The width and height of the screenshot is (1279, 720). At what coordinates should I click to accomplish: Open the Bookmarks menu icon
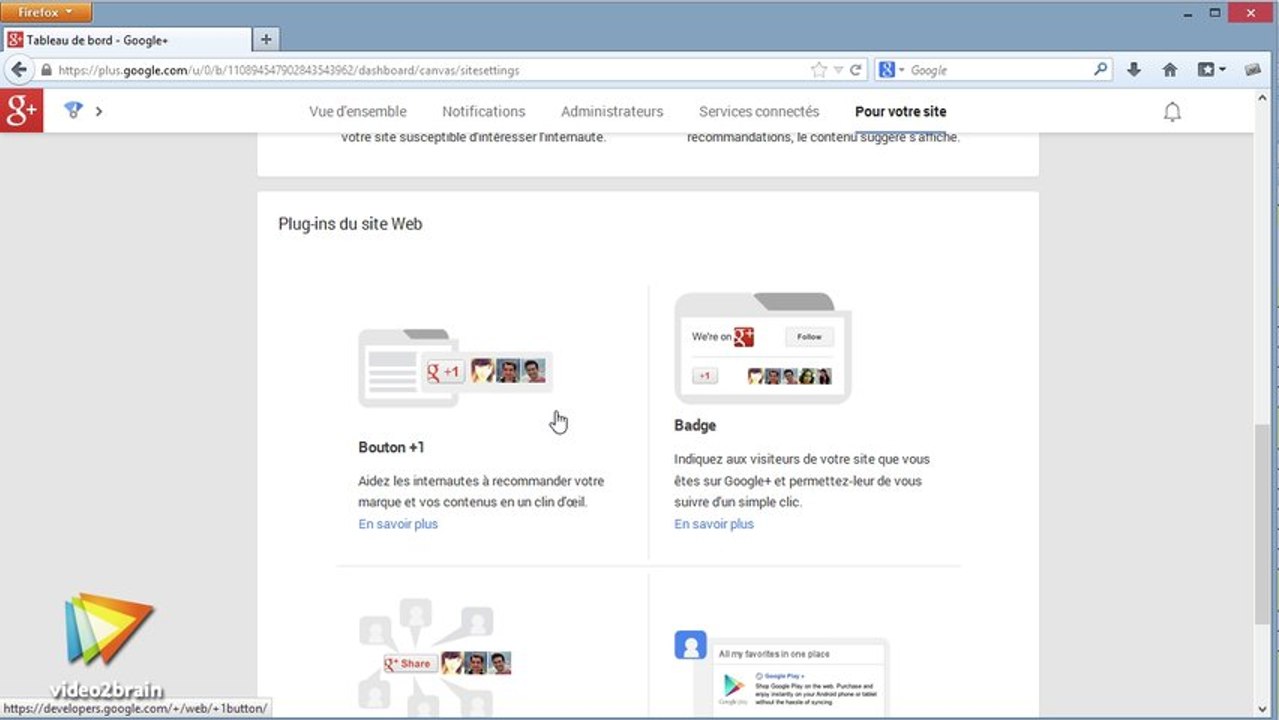coord(1211,70)
